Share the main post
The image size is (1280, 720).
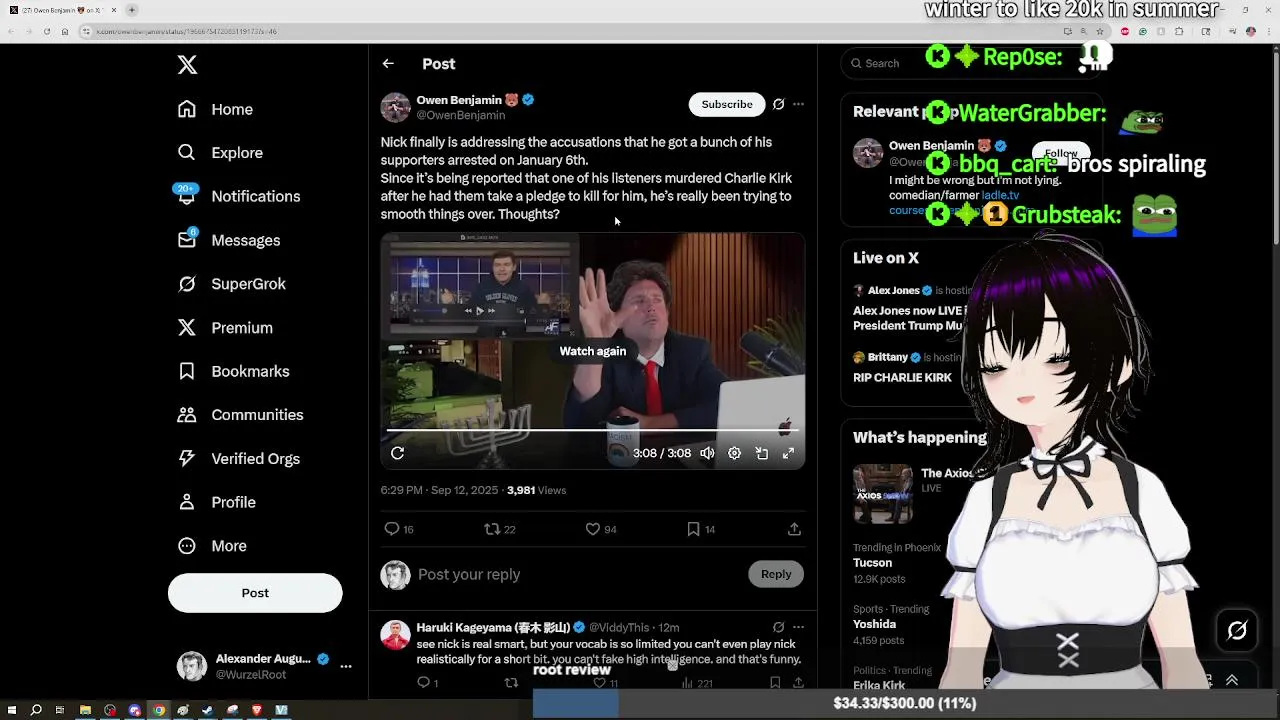coord(794,529)
